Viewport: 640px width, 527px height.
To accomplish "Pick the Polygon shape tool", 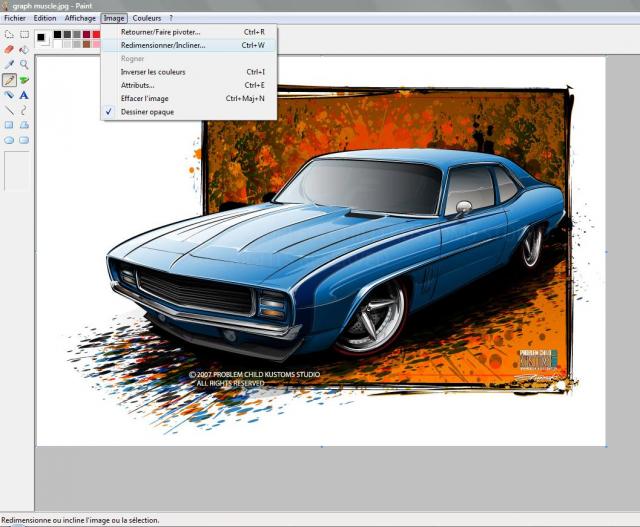I will [x=24, y=125].
